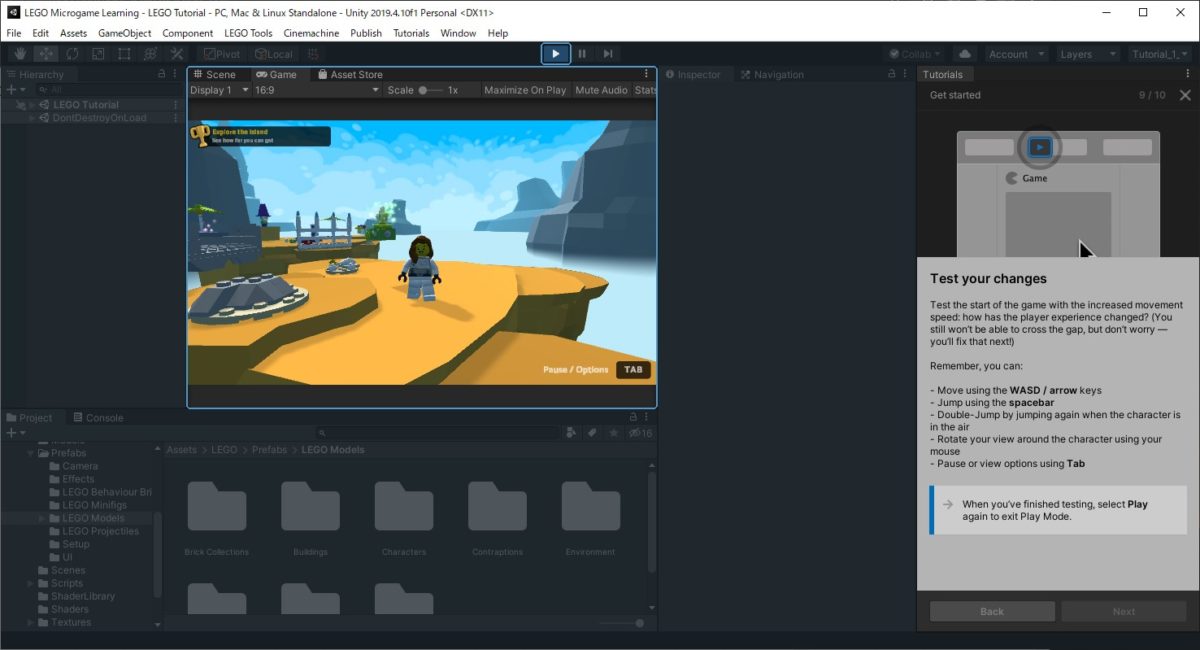Click the Next button in the tutorial

coord(1123,611)
